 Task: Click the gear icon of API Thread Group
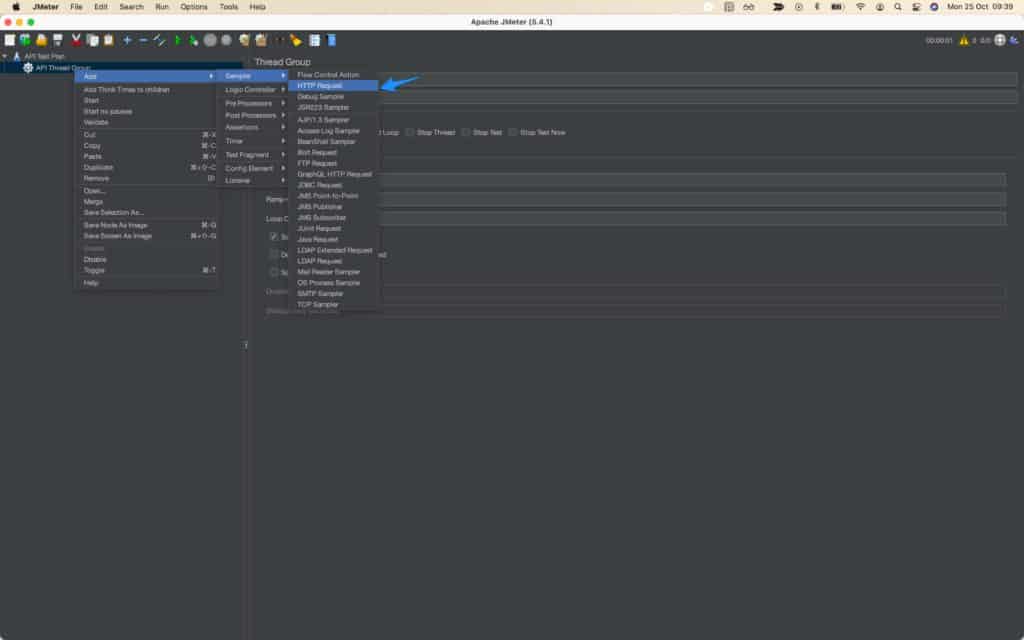[28, 67]
